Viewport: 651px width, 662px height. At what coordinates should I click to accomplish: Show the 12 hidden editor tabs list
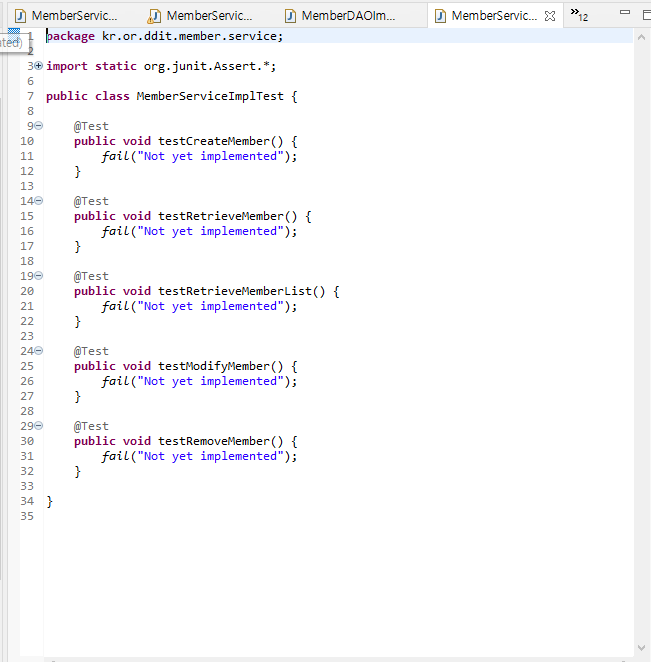click(x=579, y=15)
